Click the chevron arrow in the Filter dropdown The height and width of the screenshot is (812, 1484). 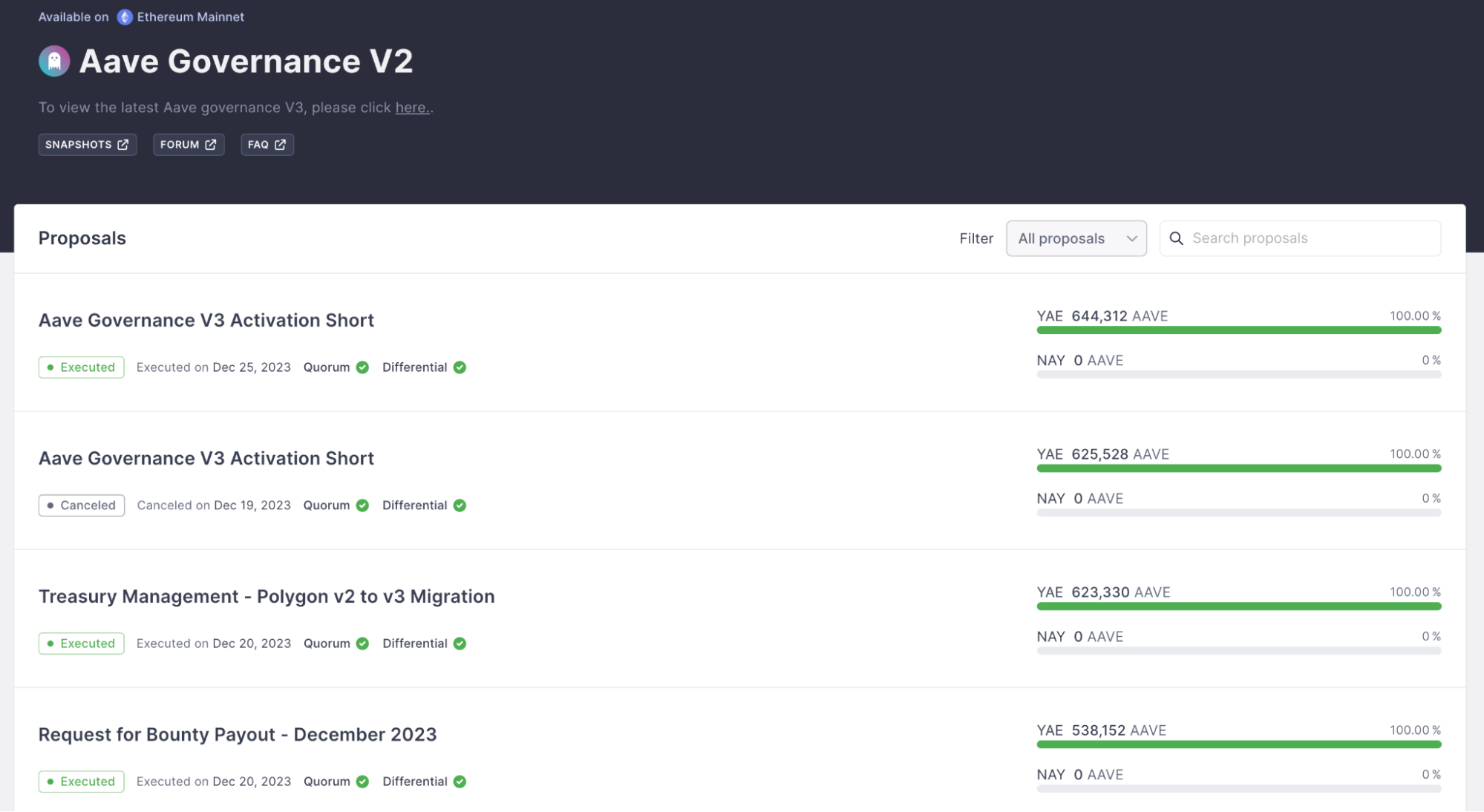pyautogui.click(x=1131, y=238)
